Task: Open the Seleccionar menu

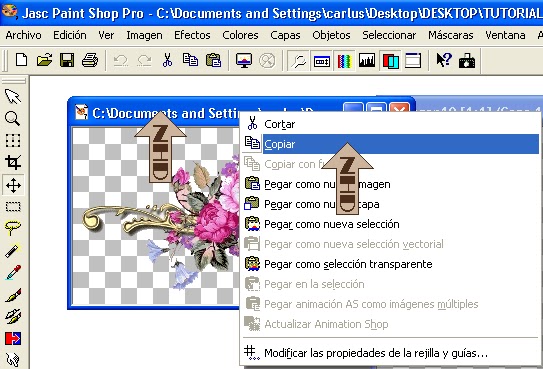Action: [x=389, y=35]
